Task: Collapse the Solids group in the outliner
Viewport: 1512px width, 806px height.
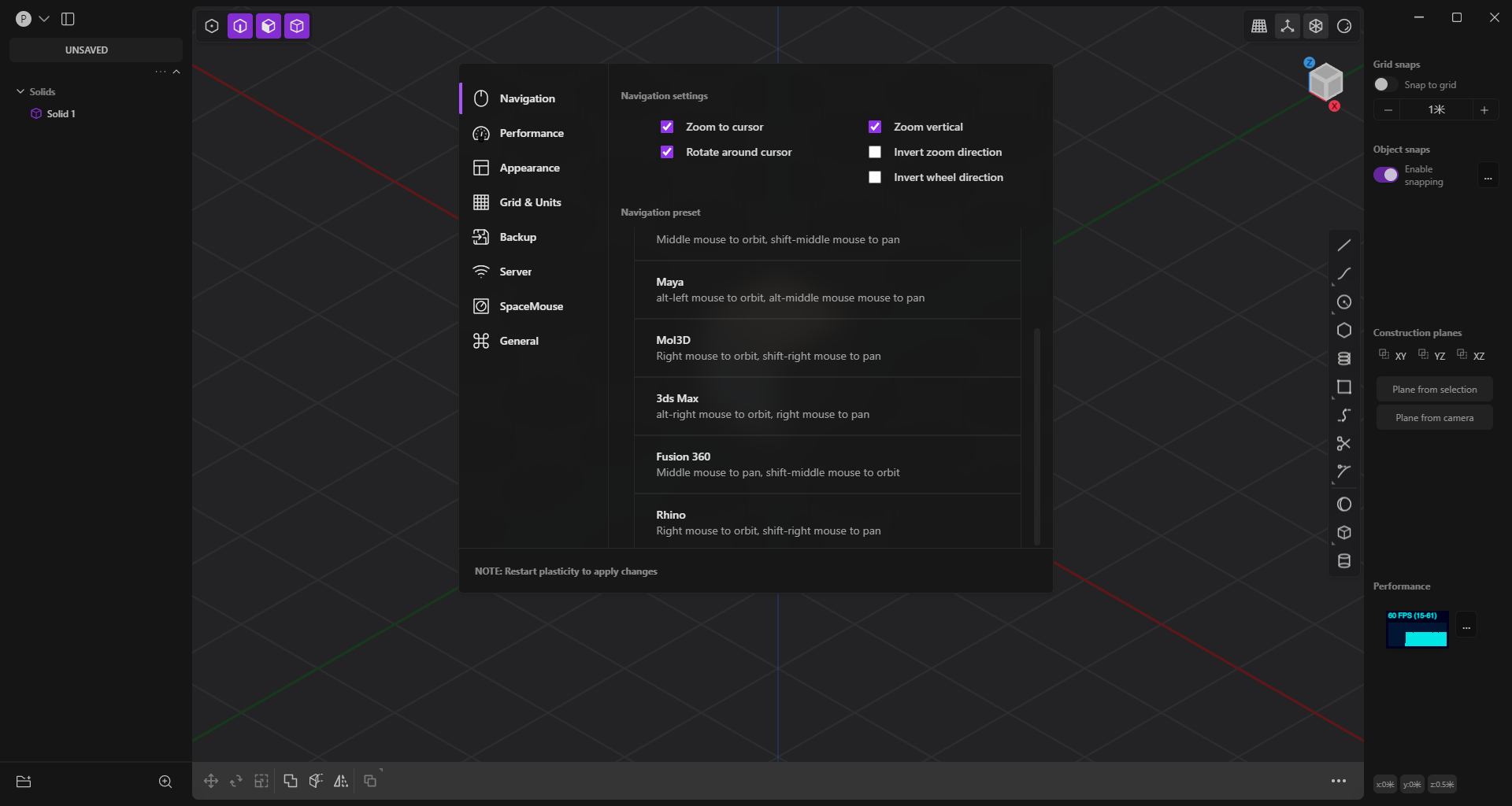Action: coord(20,91)
